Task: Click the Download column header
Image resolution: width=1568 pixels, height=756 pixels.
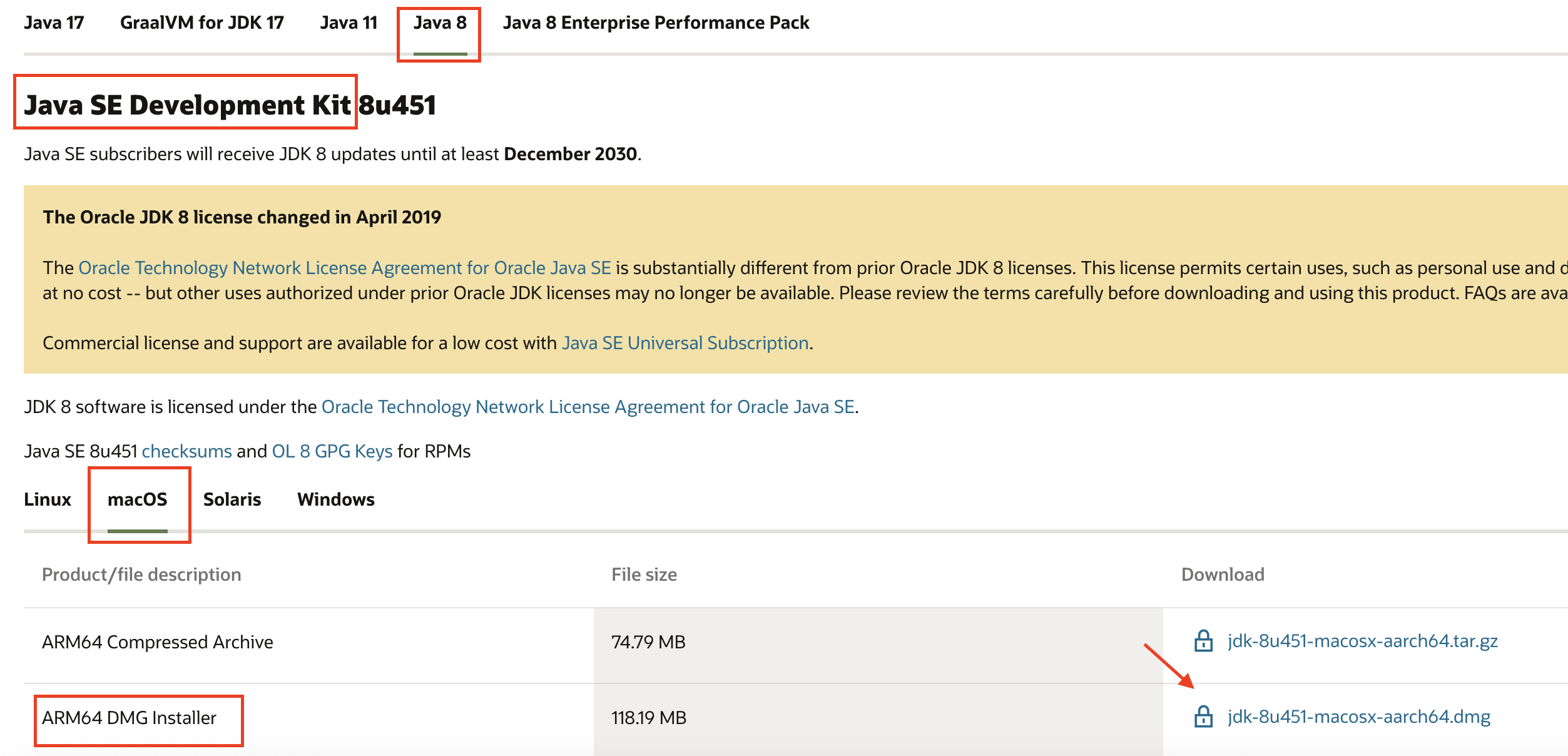Action: [1223, 575]
